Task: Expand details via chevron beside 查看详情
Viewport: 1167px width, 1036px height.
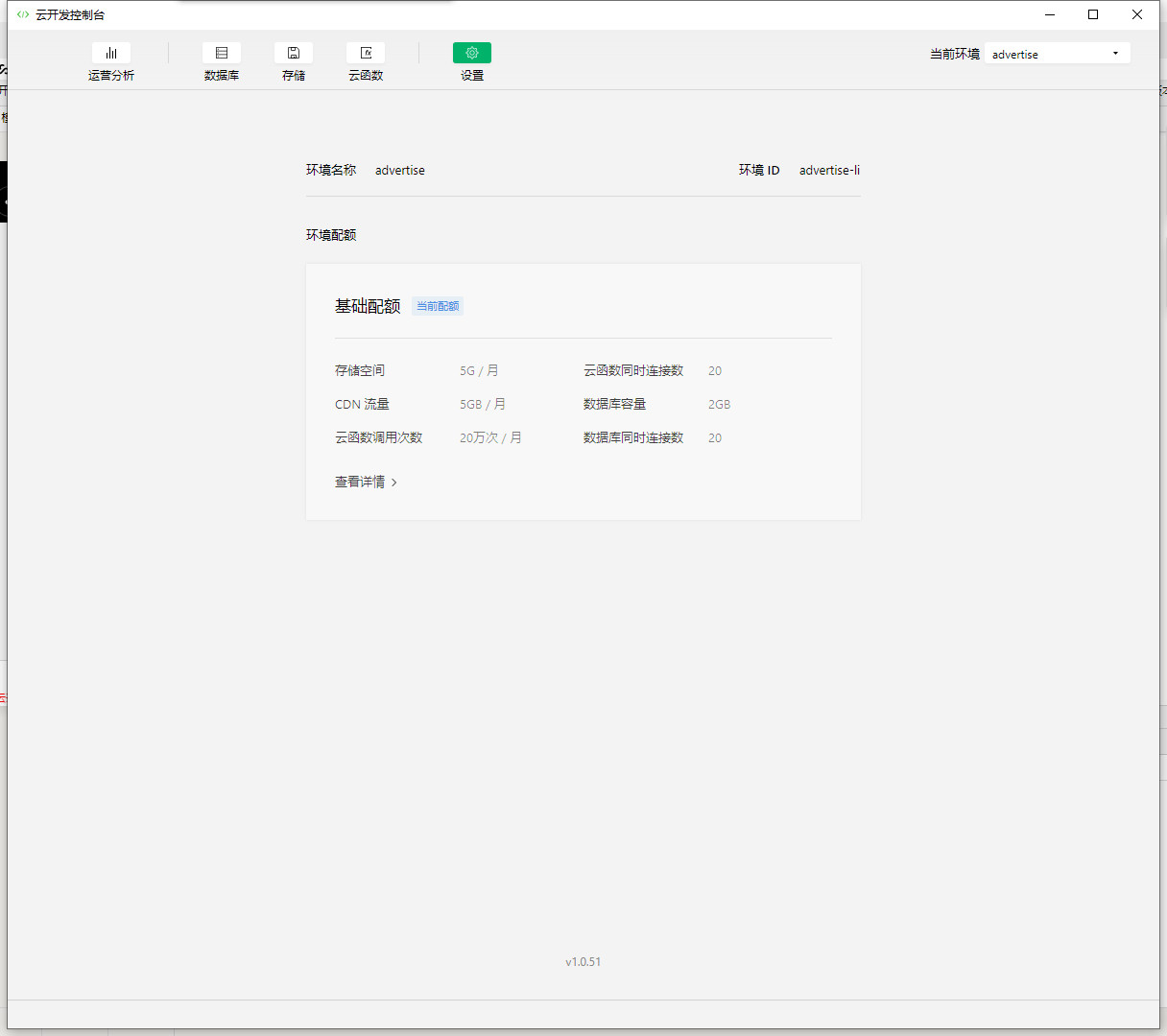Action: (x=394, y=483)
